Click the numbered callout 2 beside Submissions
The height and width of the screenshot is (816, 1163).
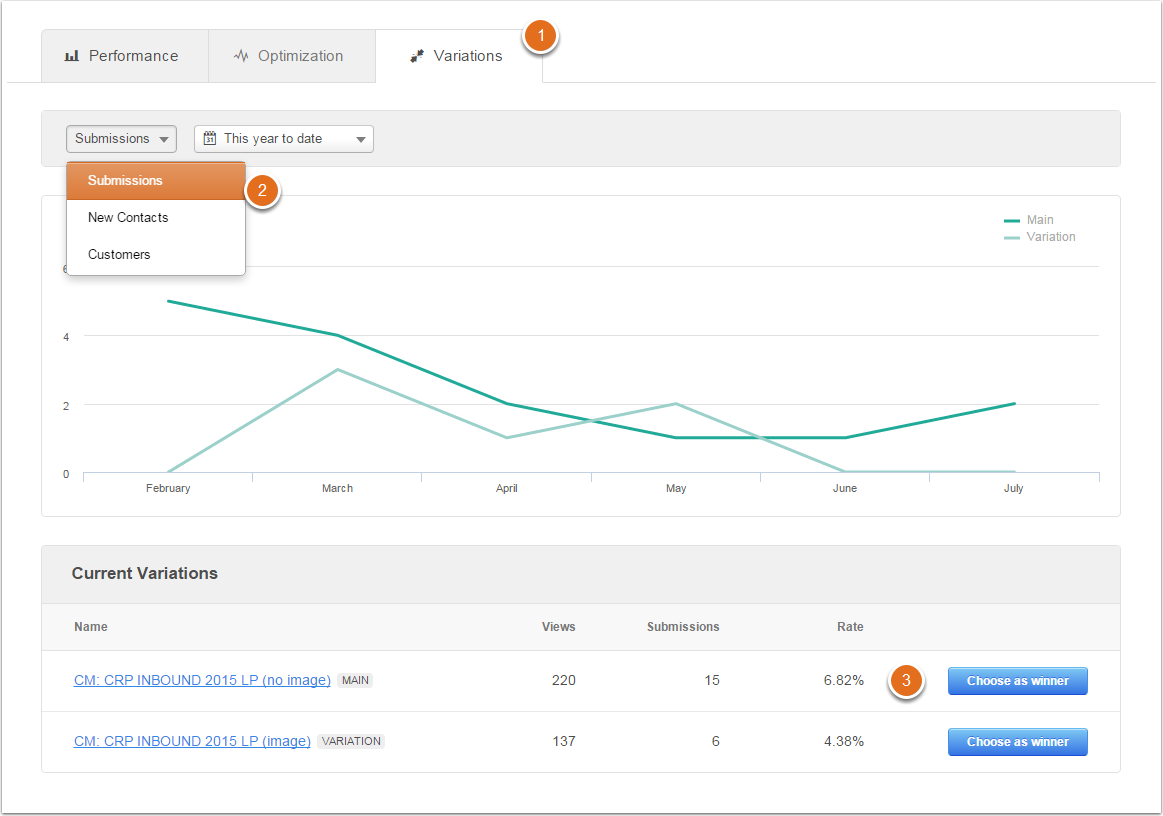pyautogui.click(x=261, y=190)
